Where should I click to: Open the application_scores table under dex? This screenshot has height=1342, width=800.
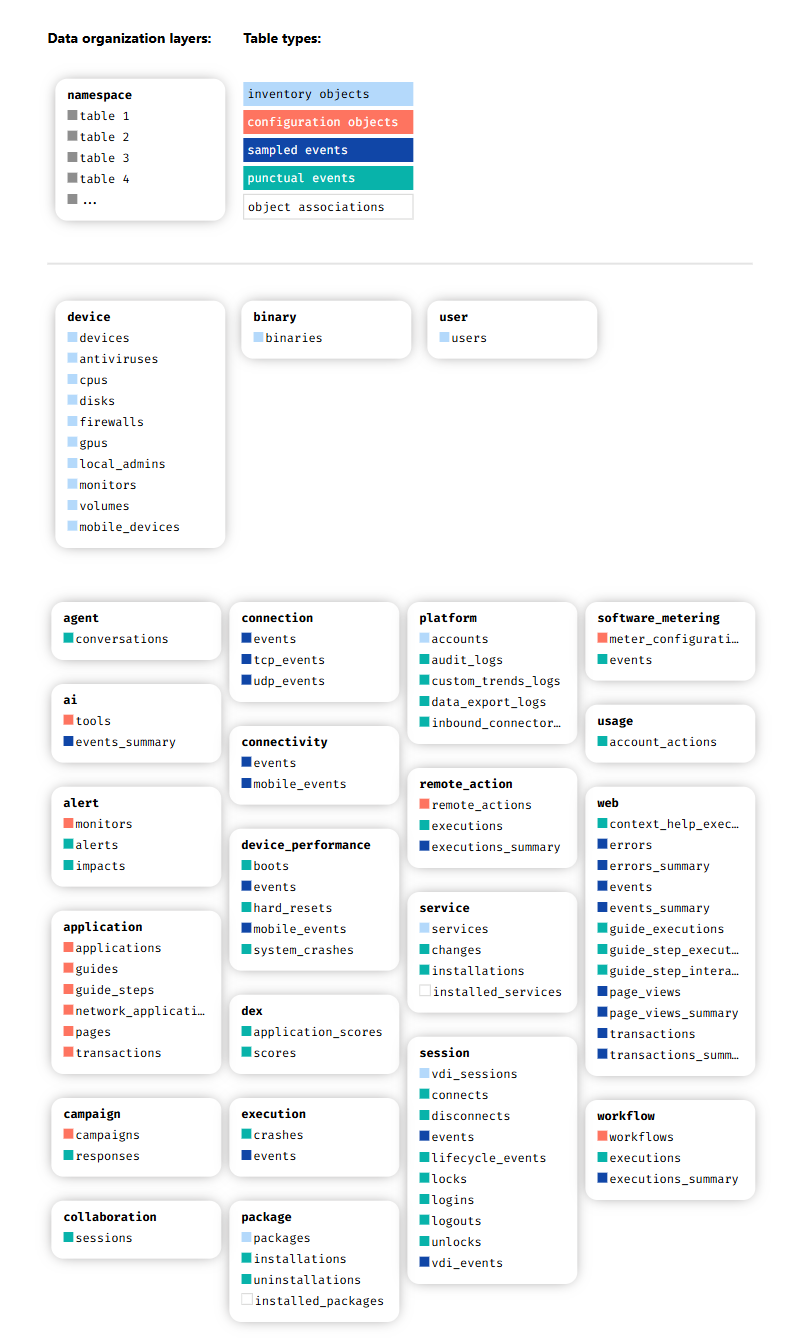pos(317,1032)
